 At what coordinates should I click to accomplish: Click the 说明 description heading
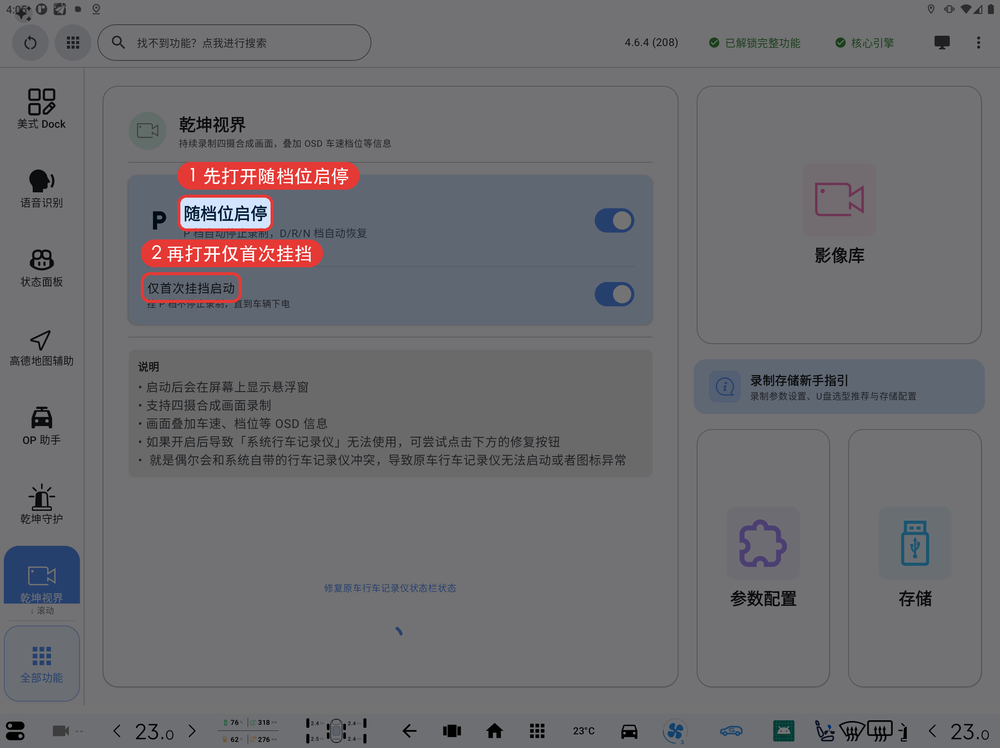[x=149, y=367]
